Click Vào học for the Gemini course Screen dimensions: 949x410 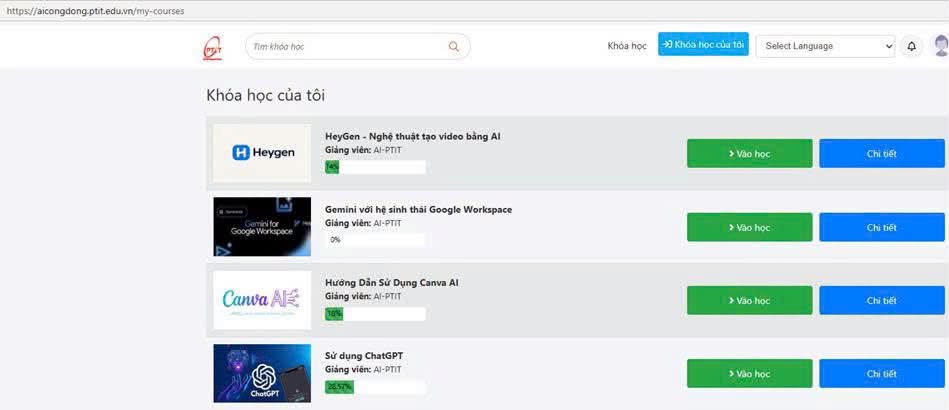pos(749,228)
